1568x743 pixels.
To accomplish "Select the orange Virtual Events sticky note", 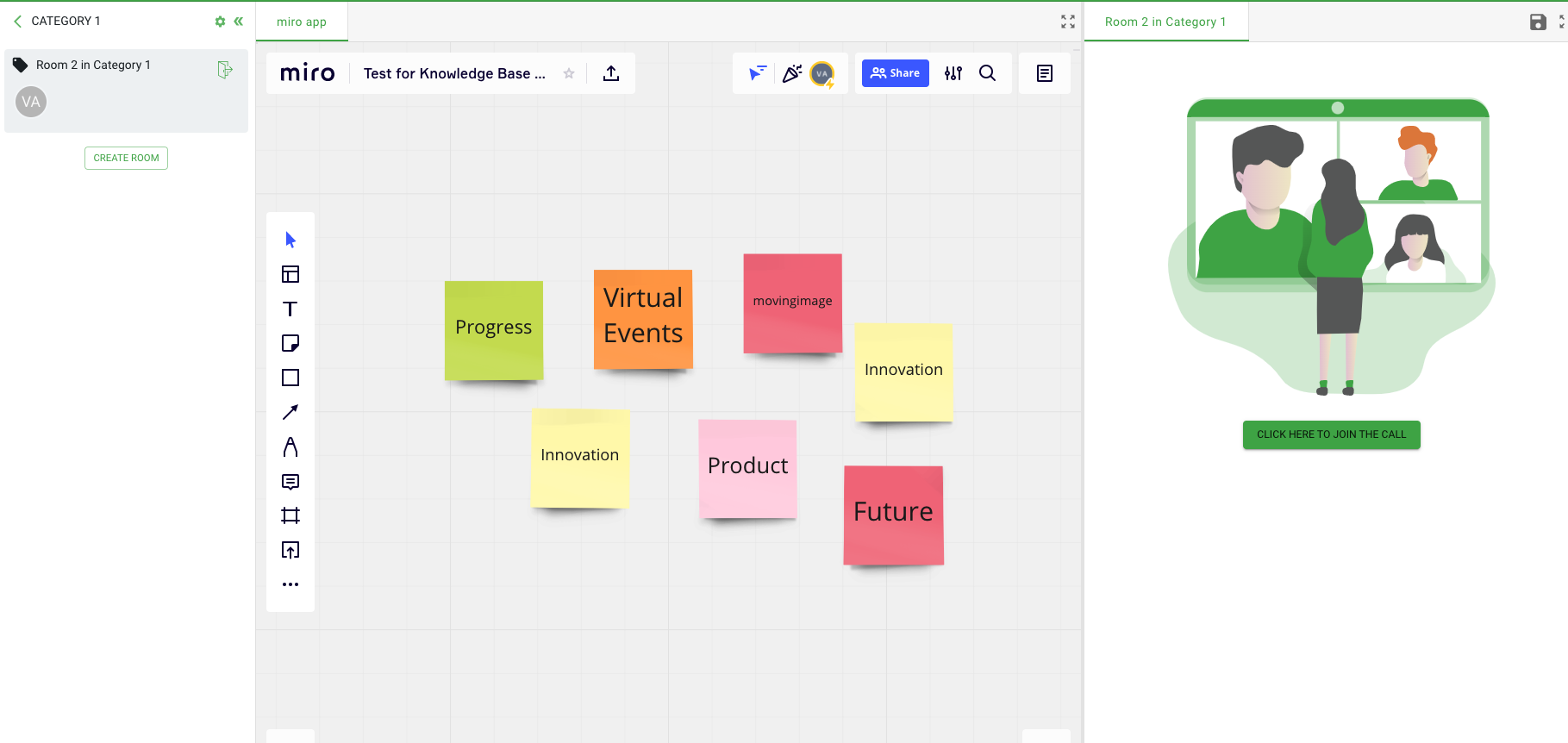I will (643, 319).
